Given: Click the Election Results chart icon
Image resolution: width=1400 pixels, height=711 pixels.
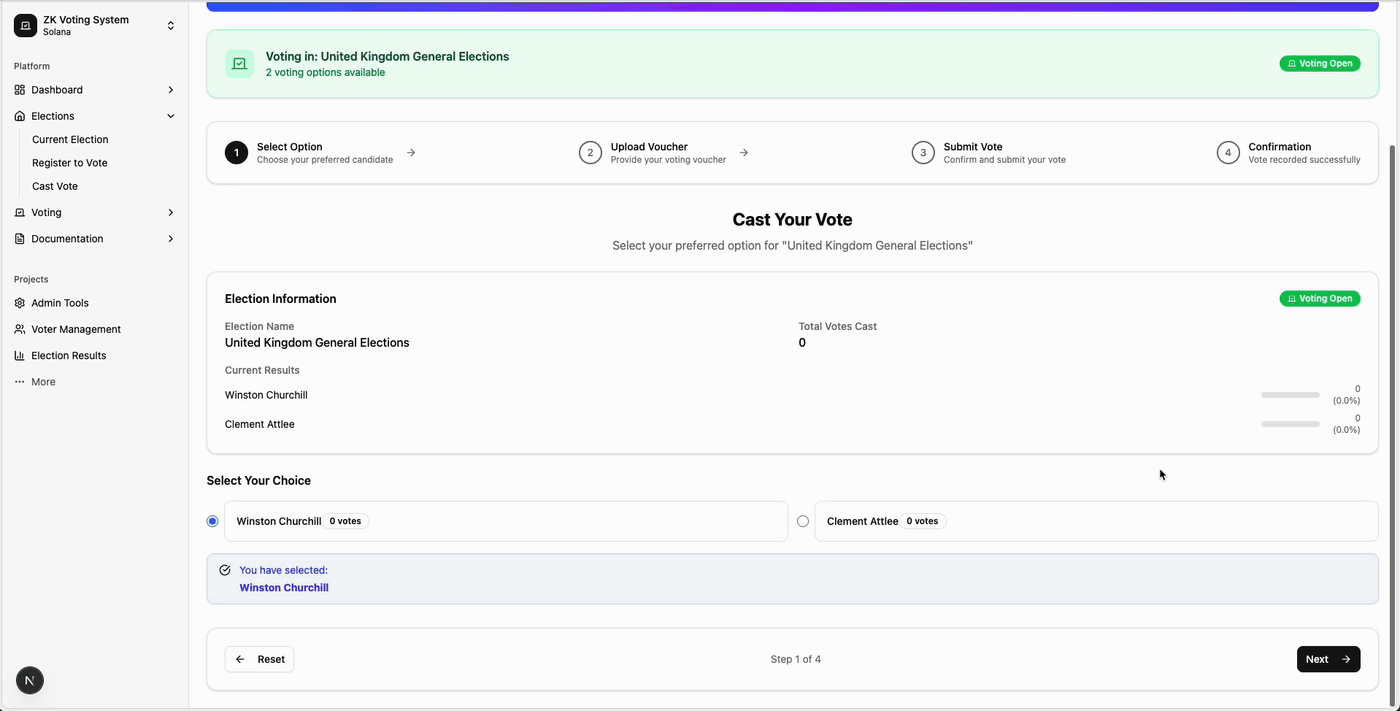Looking at the screenshot, I should click(20, 356).
